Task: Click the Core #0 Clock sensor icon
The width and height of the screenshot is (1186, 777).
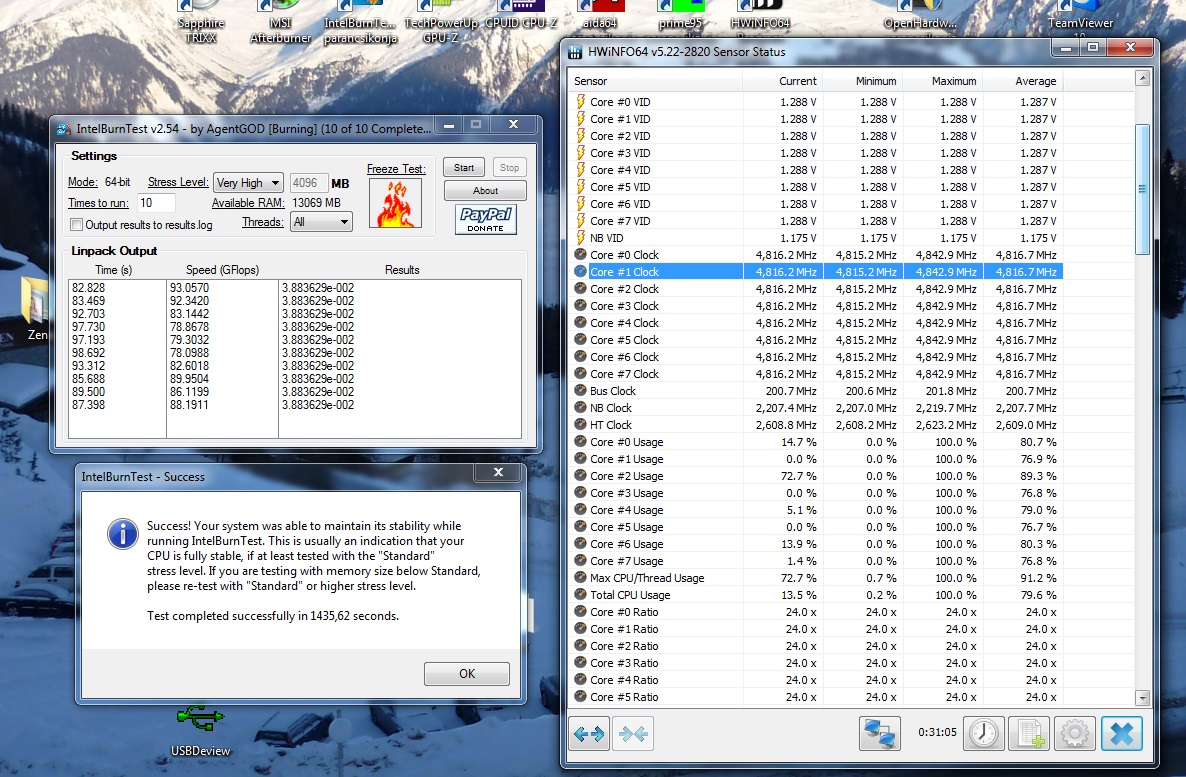Action: pos(580,254)
